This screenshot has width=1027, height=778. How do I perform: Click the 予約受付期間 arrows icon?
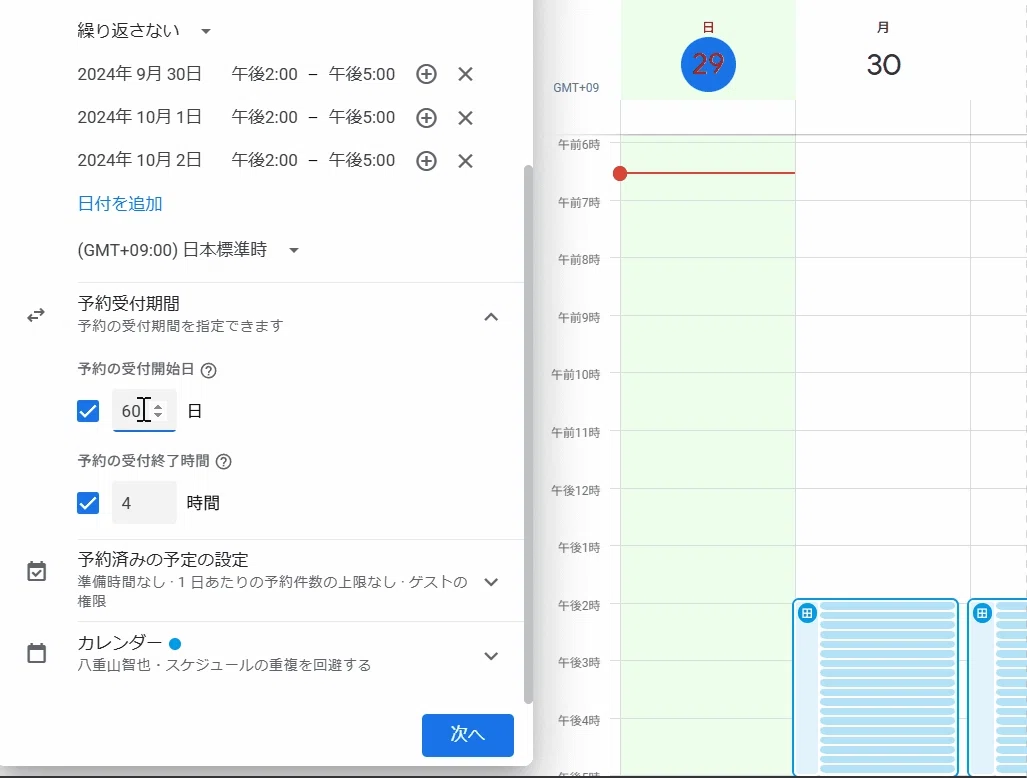36,316
